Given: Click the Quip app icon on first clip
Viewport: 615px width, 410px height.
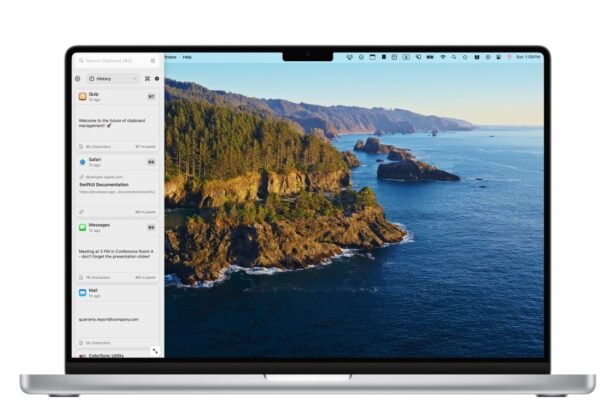Looking at the screenshot, I should pyautogui.click(x=82, y=97).
